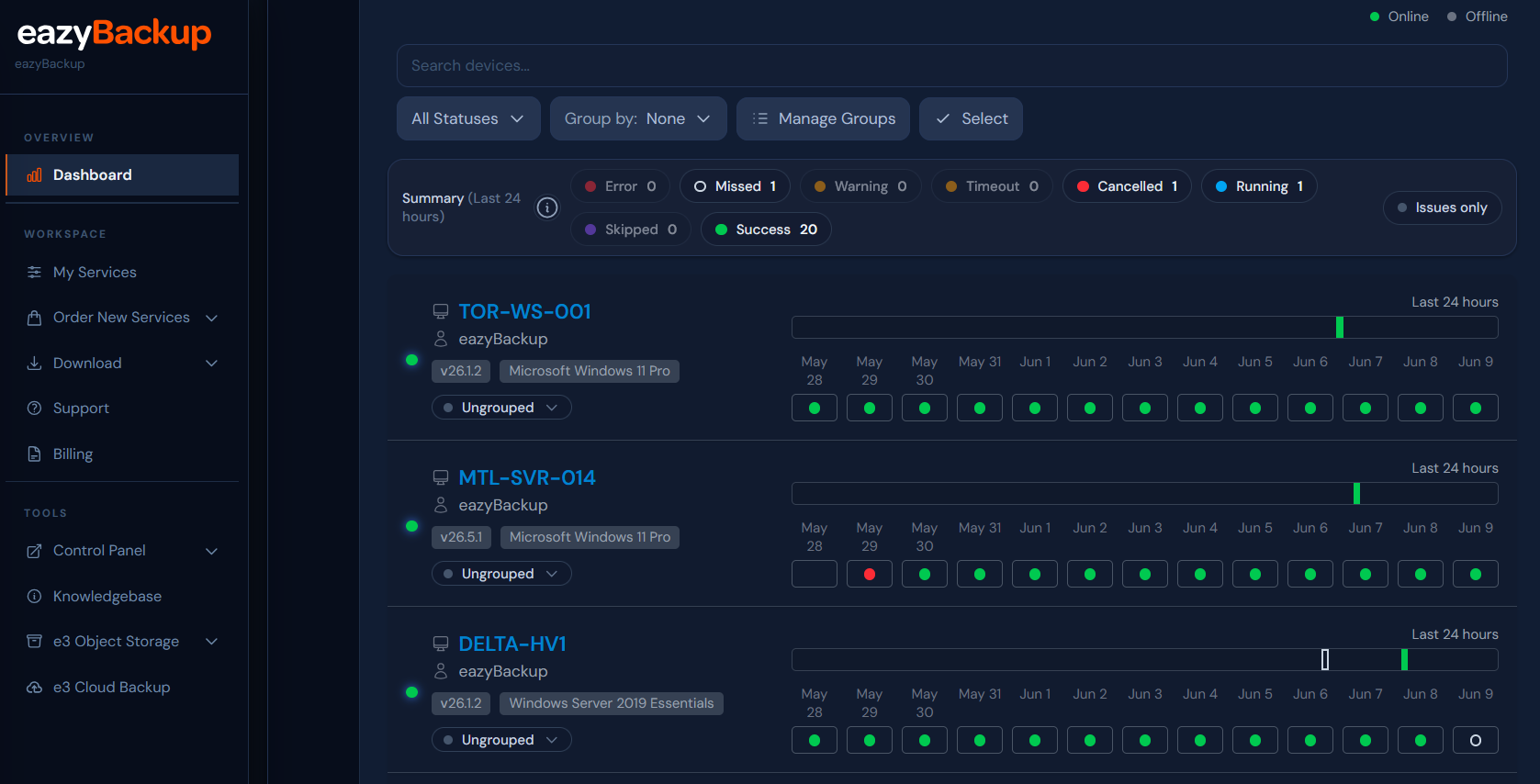Open the Group by None dropdown
The image size is (1540, 784).
[638, 118]
